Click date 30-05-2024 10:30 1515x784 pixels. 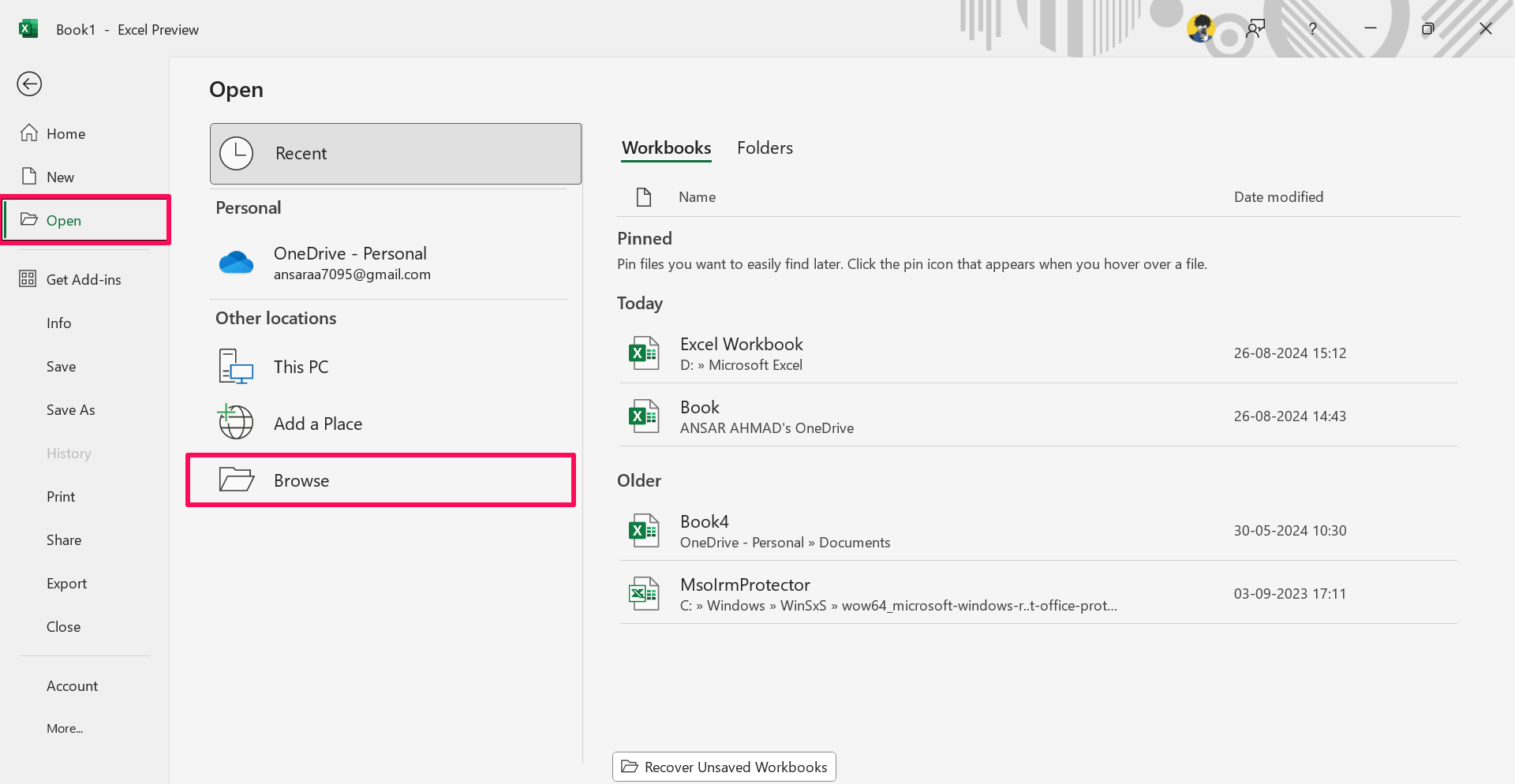1290,531
